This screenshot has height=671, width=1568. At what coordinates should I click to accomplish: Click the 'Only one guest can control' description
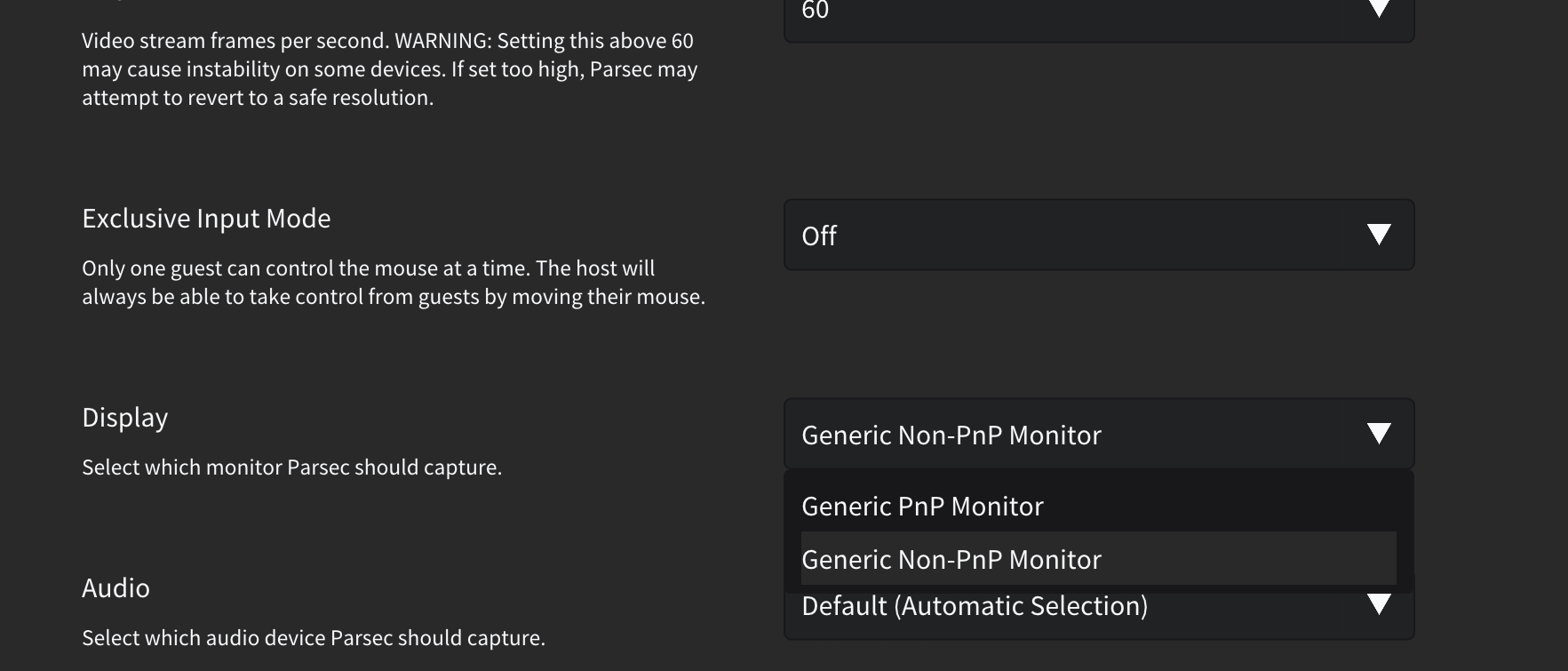tap(394, 283)
